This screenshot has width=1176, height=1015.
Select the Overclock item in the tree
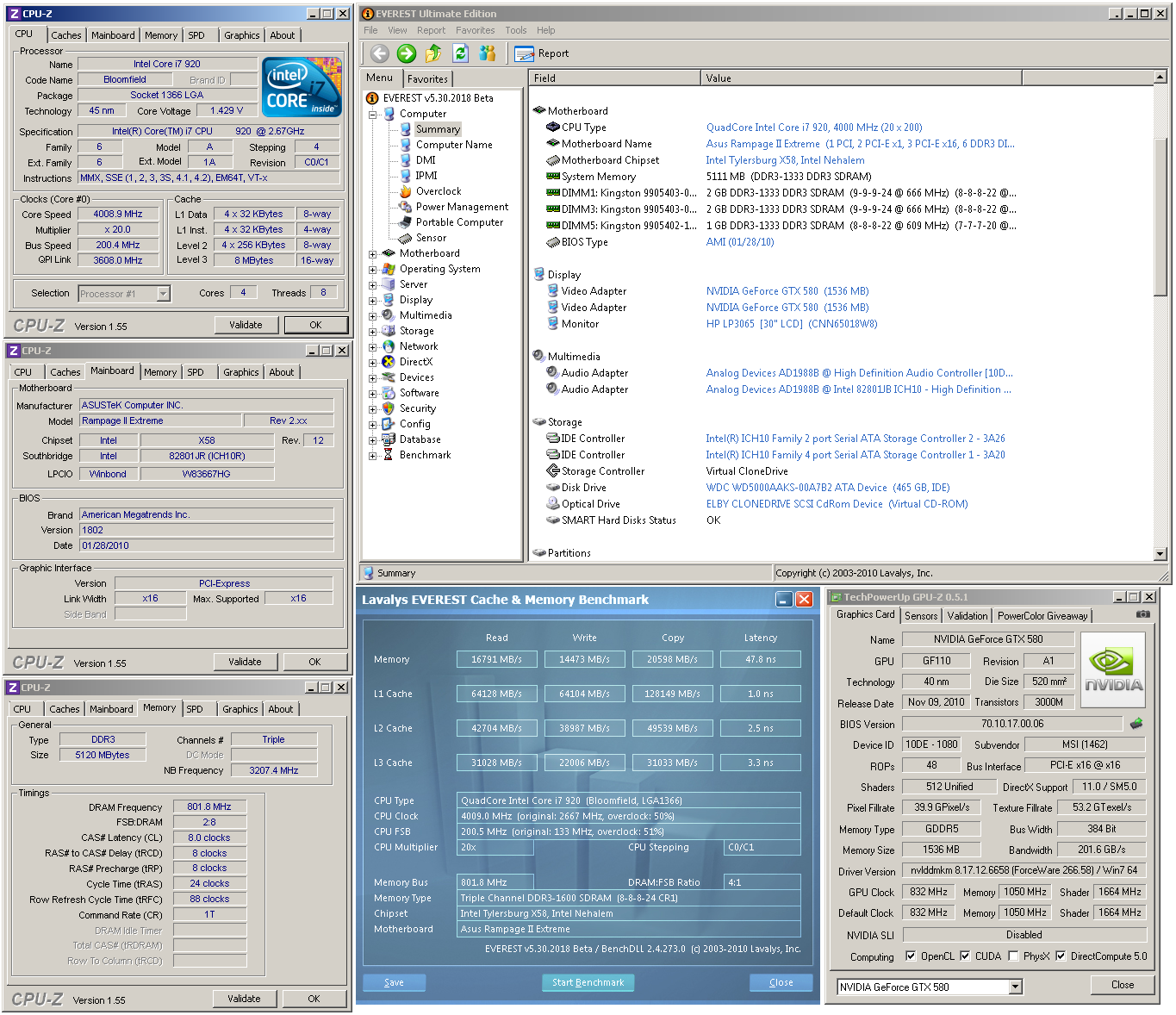(x=439, y=191)
